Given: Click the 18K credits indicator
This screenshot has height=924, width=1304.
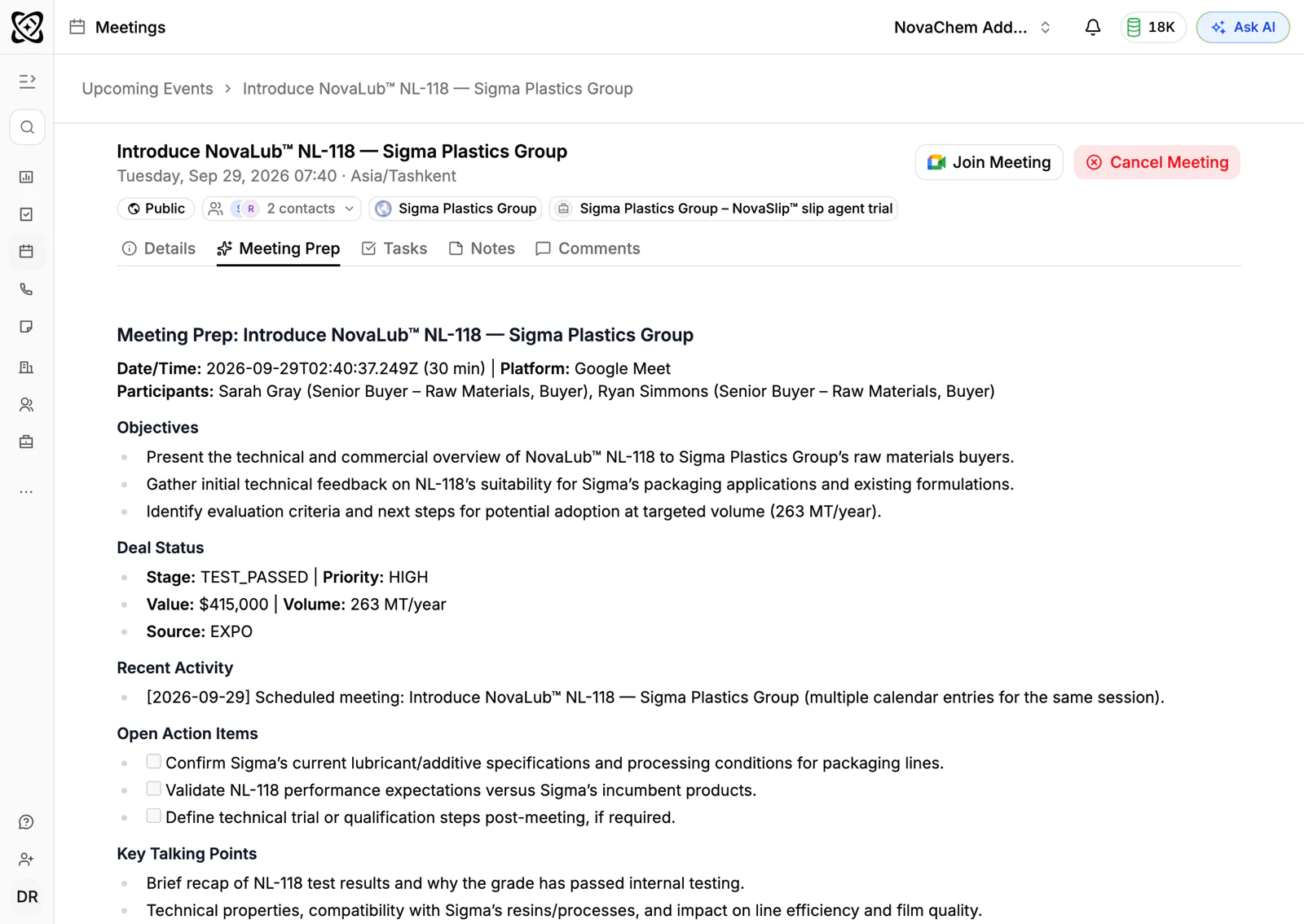Looking at the screenshot, I should [1152, 27].
